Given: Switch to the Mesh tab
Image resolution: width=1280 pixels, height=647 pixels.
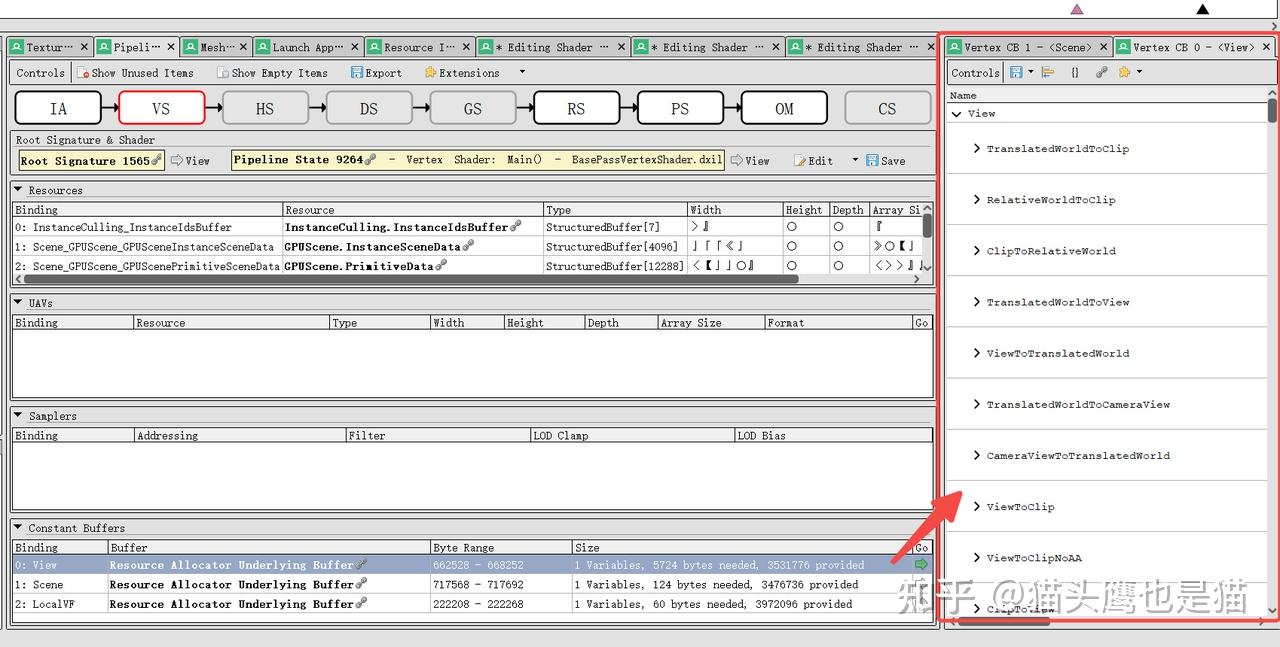Looking at the screenshot, I should click(211, 46).
